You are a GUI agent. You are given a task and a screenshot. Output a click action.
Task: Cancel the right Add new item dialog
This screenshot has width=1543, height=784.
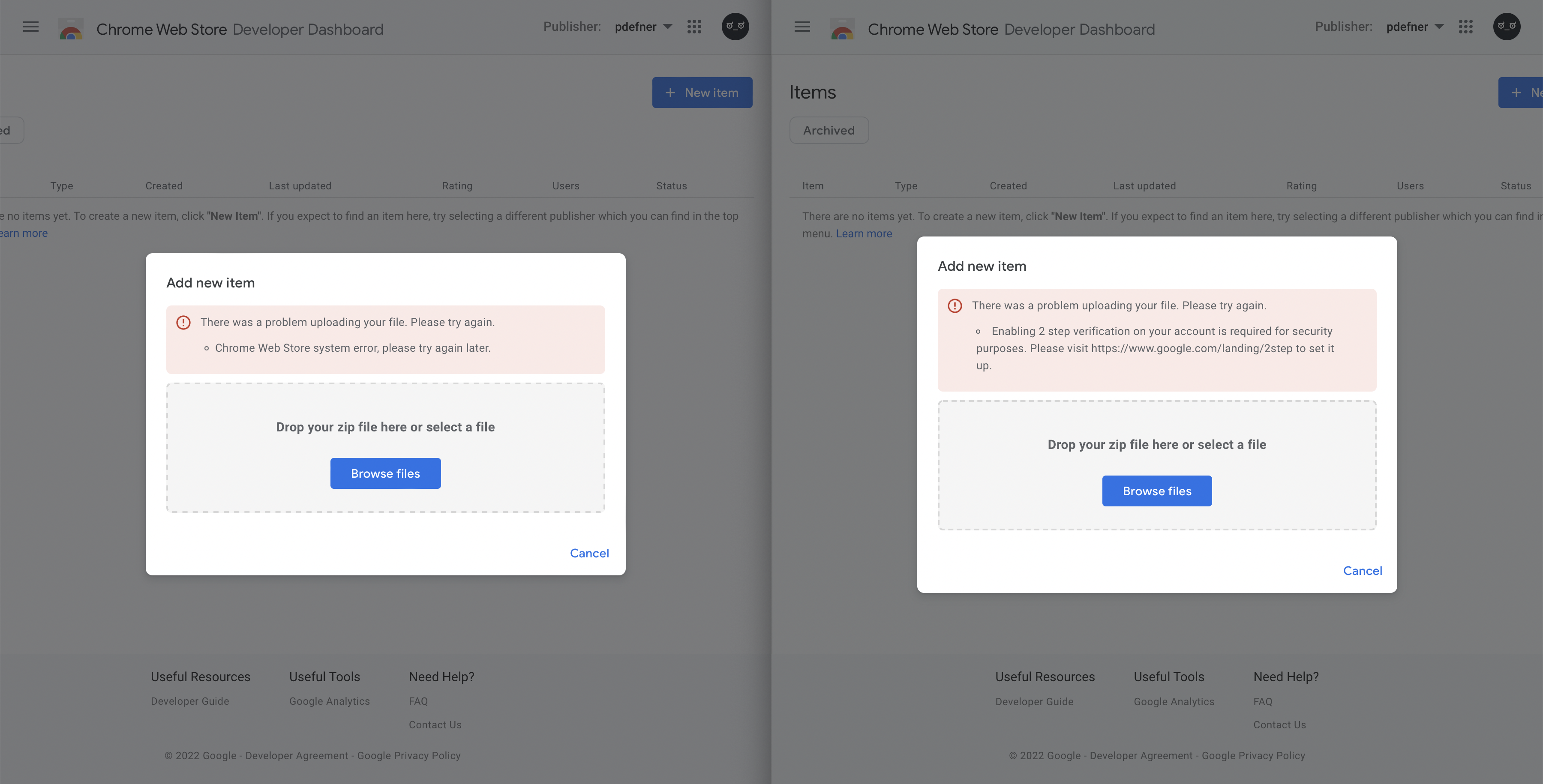pyautogui.click(x=1363, y=571)
